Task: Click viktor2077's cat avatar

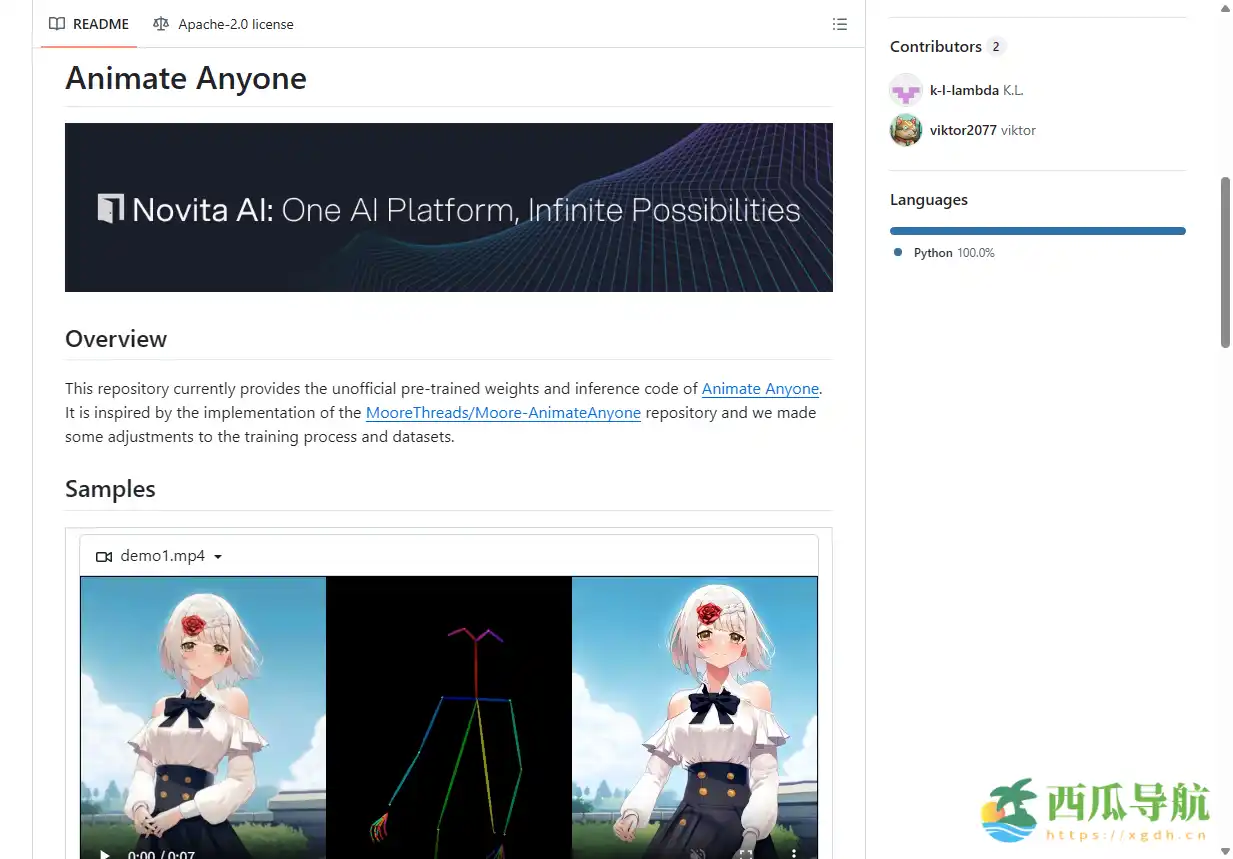Action: (x=905, y=130)
